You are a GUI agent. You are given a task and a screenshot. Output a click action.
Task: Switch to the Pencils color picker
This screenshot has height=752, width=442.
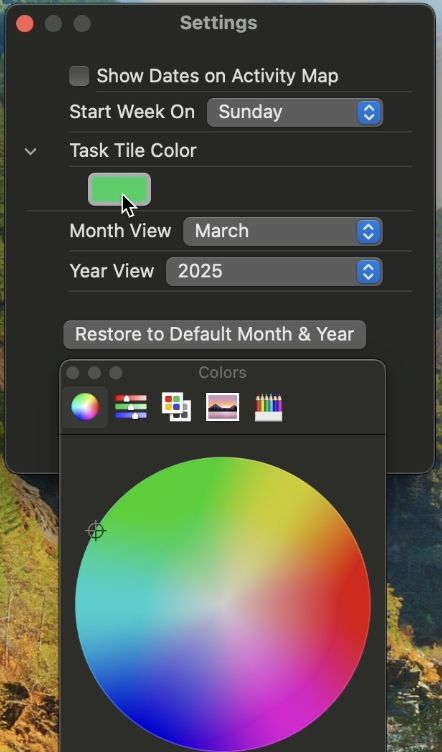coord(268,407)
